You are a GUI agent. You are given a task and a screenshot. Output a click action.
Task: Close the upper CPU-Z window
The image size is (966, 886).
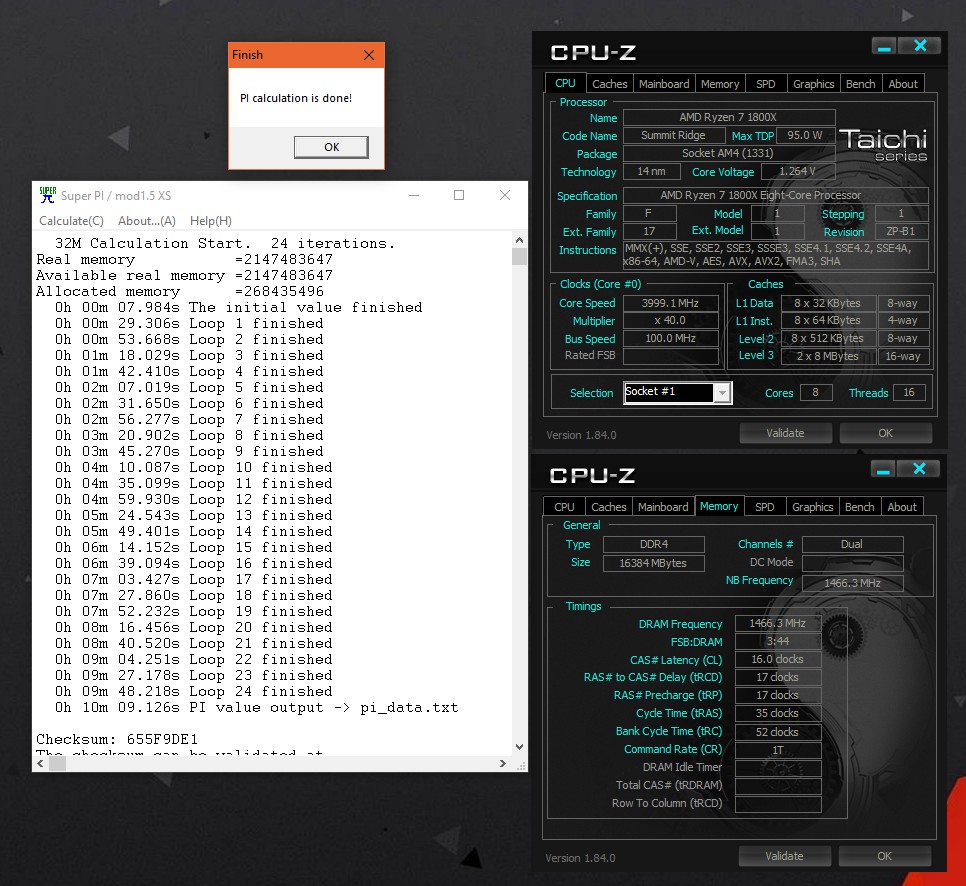coord(920,46)
